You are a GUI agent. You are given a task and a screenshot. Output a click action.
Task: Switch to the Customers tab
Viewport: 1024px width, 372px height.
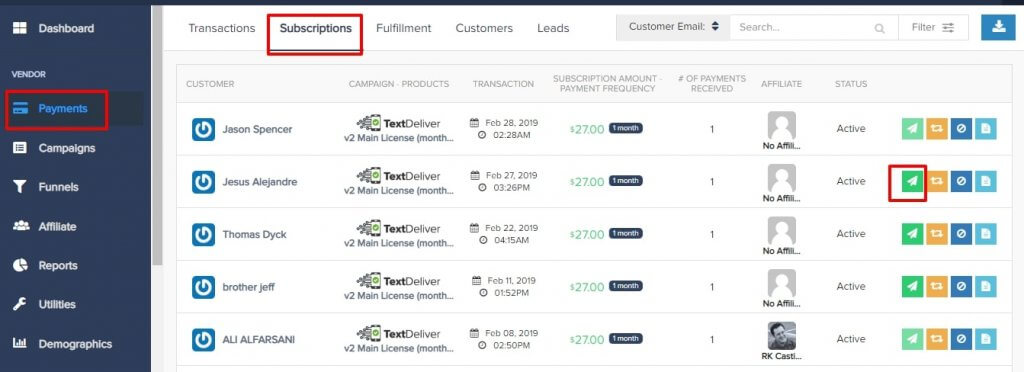tap(484, 28)
